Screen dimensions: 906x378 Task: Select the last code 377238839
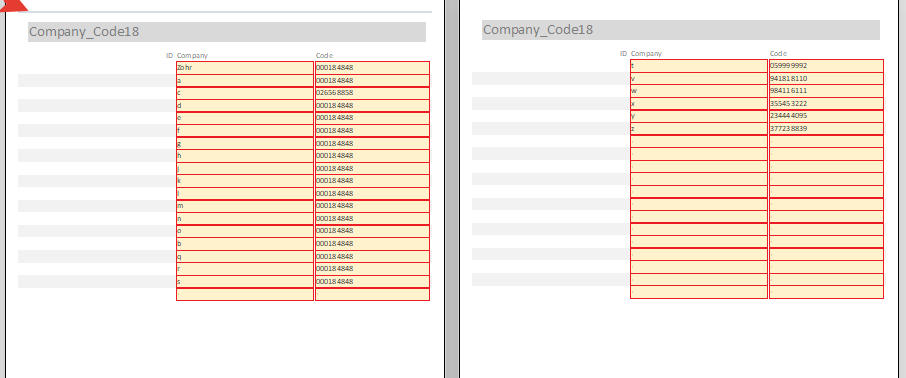pos(826,128)
